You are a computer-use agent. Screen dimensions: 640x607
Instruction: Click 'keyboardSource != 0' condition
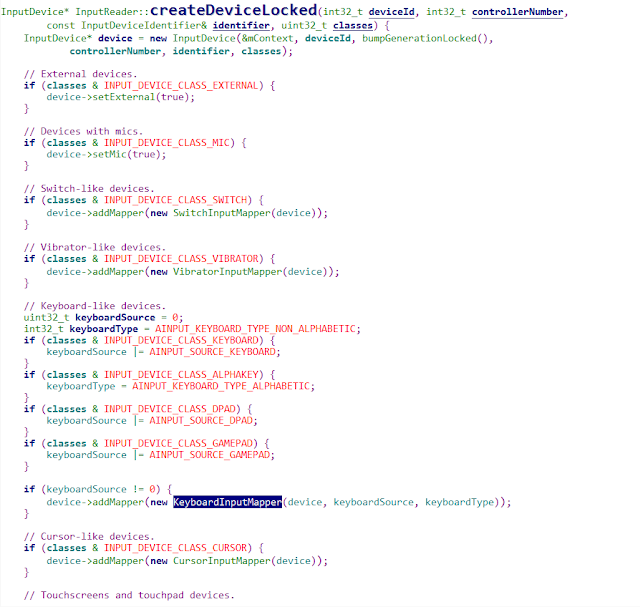tap(101, 489)
